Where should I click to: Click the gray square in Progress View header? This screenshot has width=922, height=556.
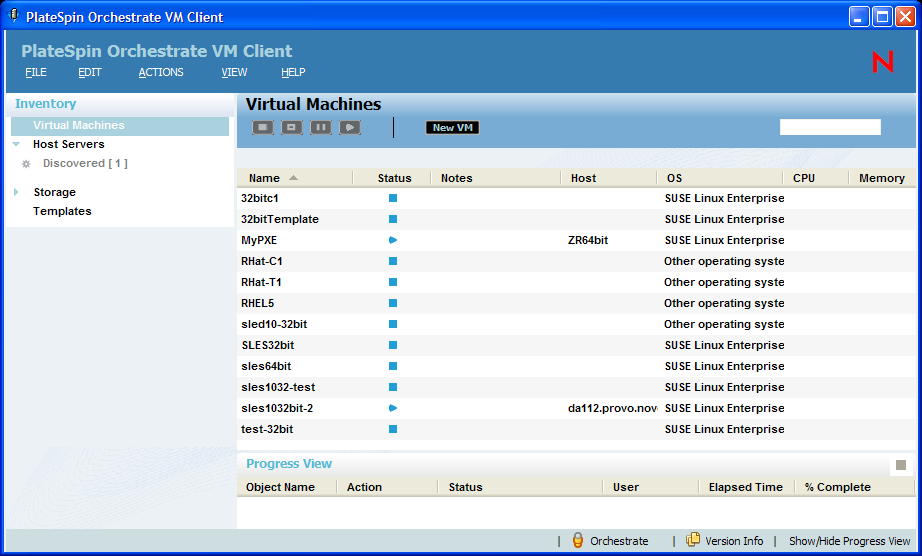click(901, 465)
